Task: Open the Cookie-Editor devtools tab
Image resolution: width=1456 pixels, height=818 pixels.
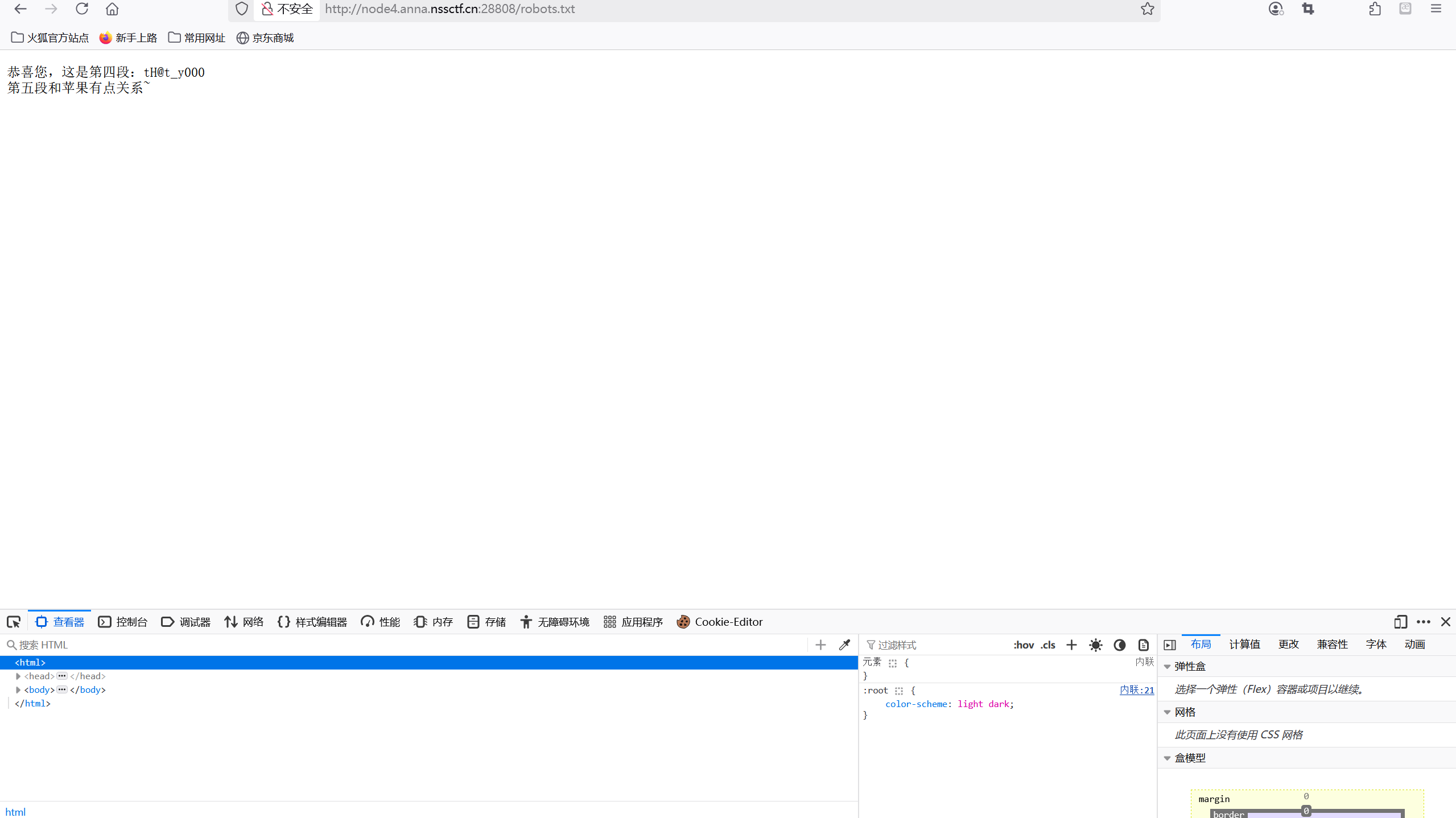Action: [720, 622]
